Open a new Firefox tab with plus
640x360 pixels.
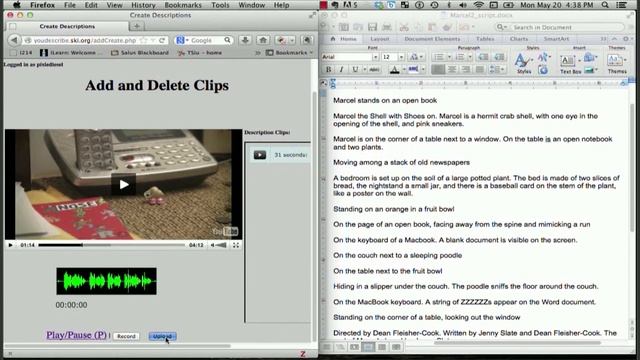point(137,26)
